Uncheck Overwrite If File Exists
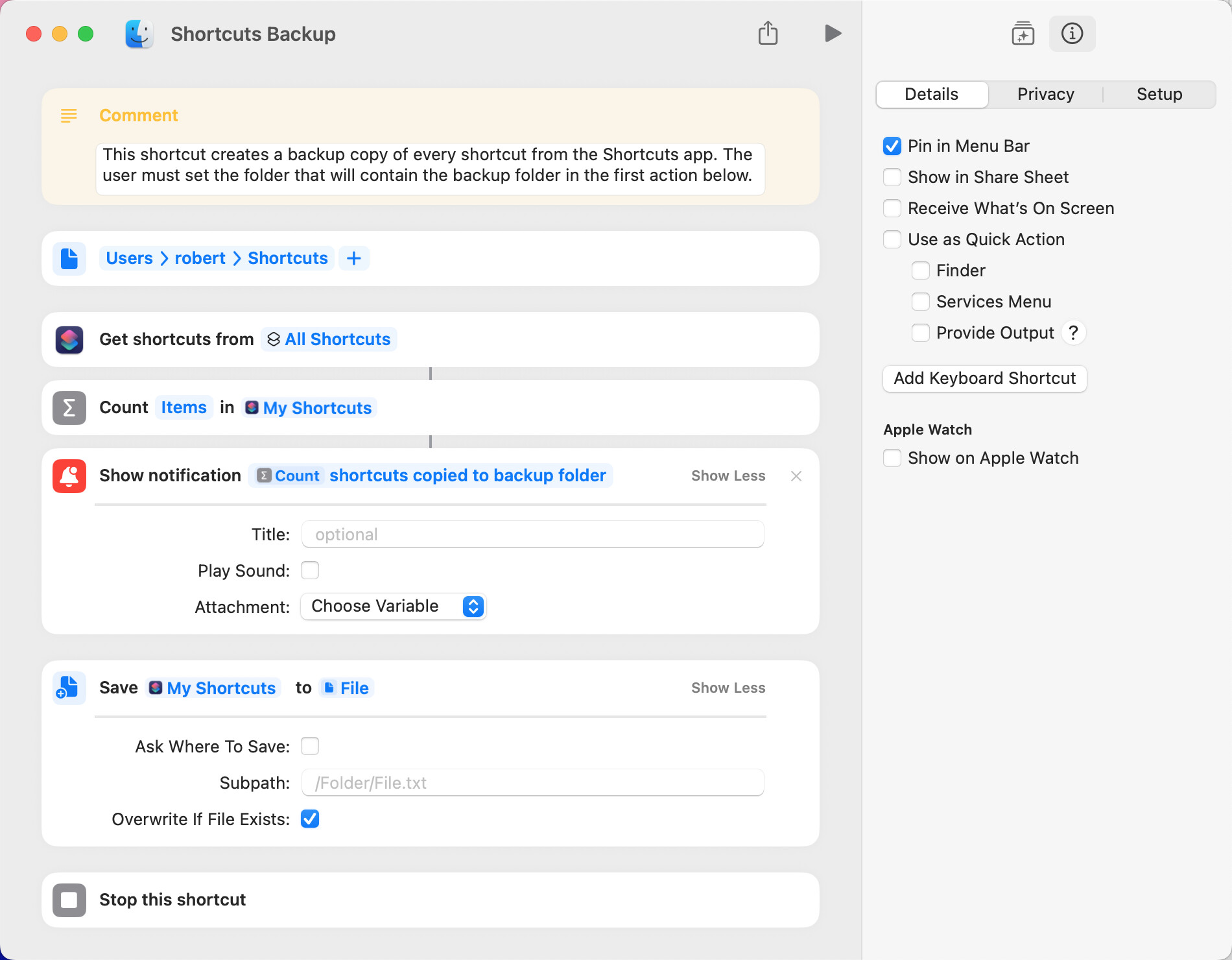This screenshot has height=960, width=1232. click(x=310, y=819)
